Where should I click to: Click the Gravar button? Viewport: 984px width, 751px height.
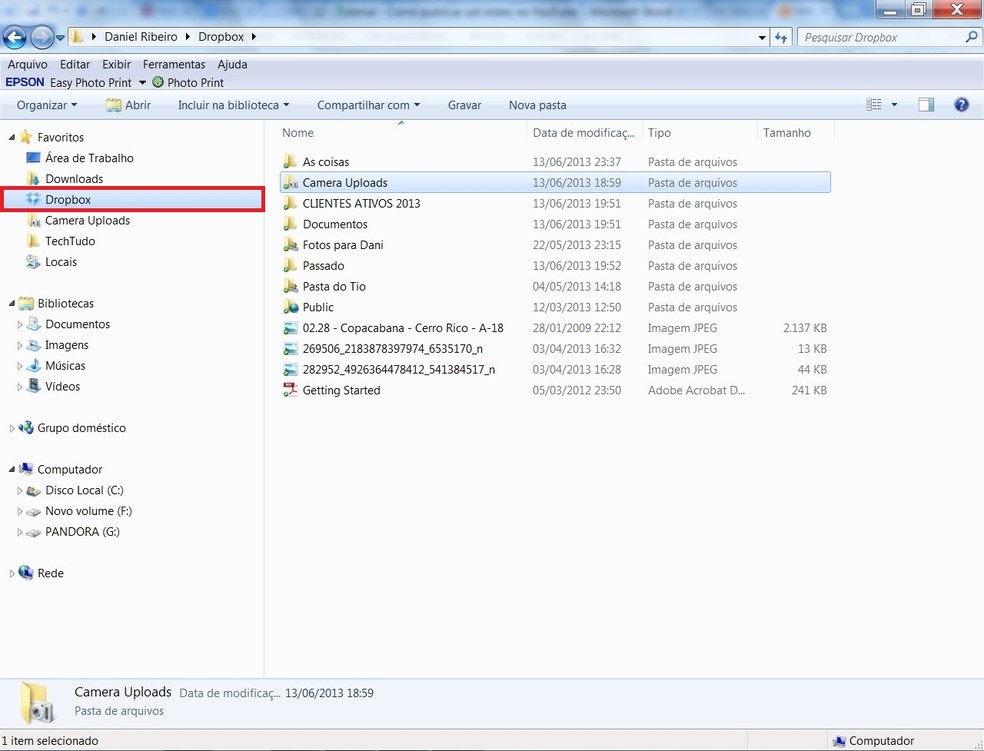pos(464,105)
